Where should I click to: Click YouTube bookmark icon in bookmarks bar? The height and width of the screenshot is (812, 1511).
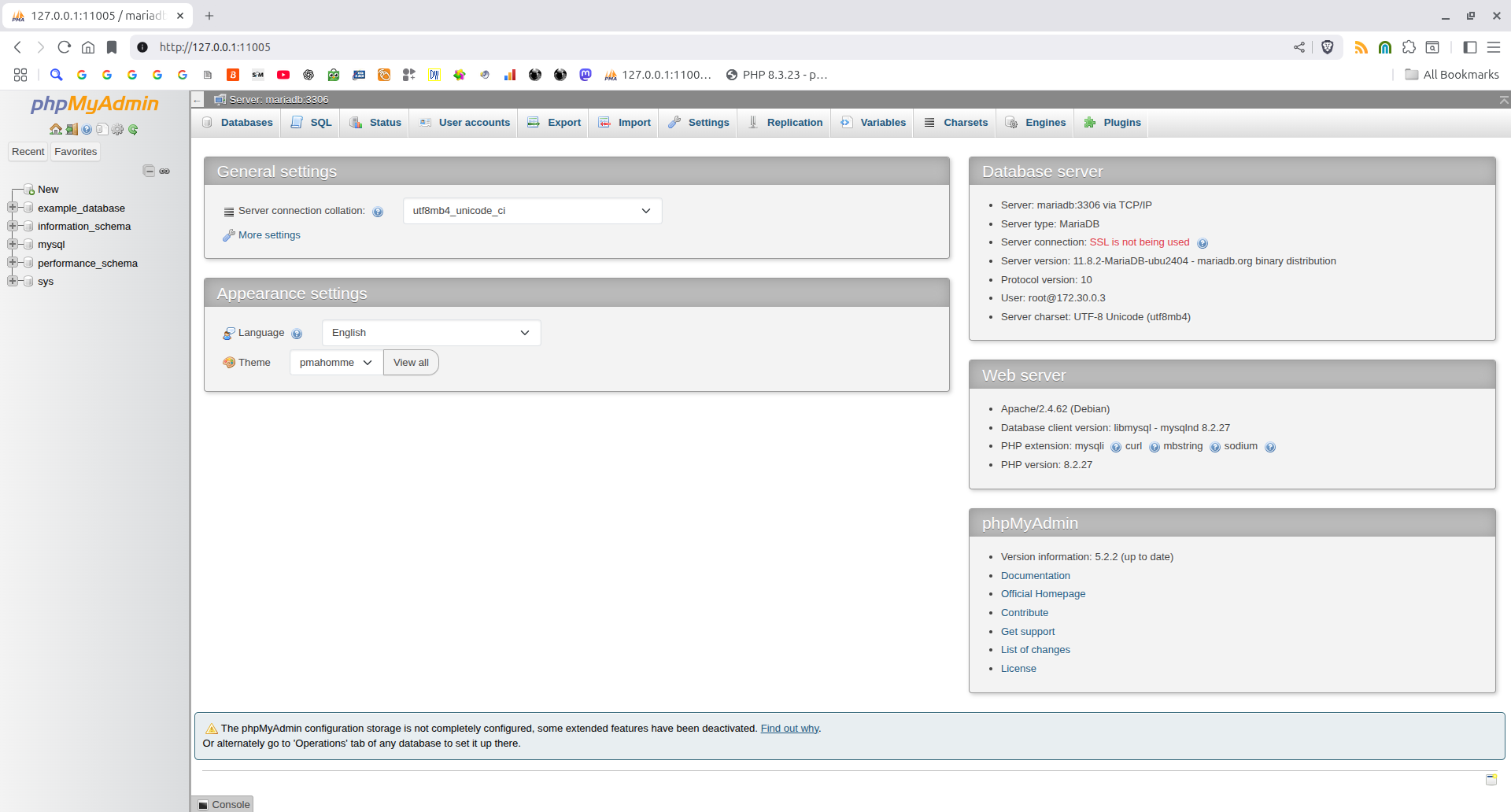[283, 75]
